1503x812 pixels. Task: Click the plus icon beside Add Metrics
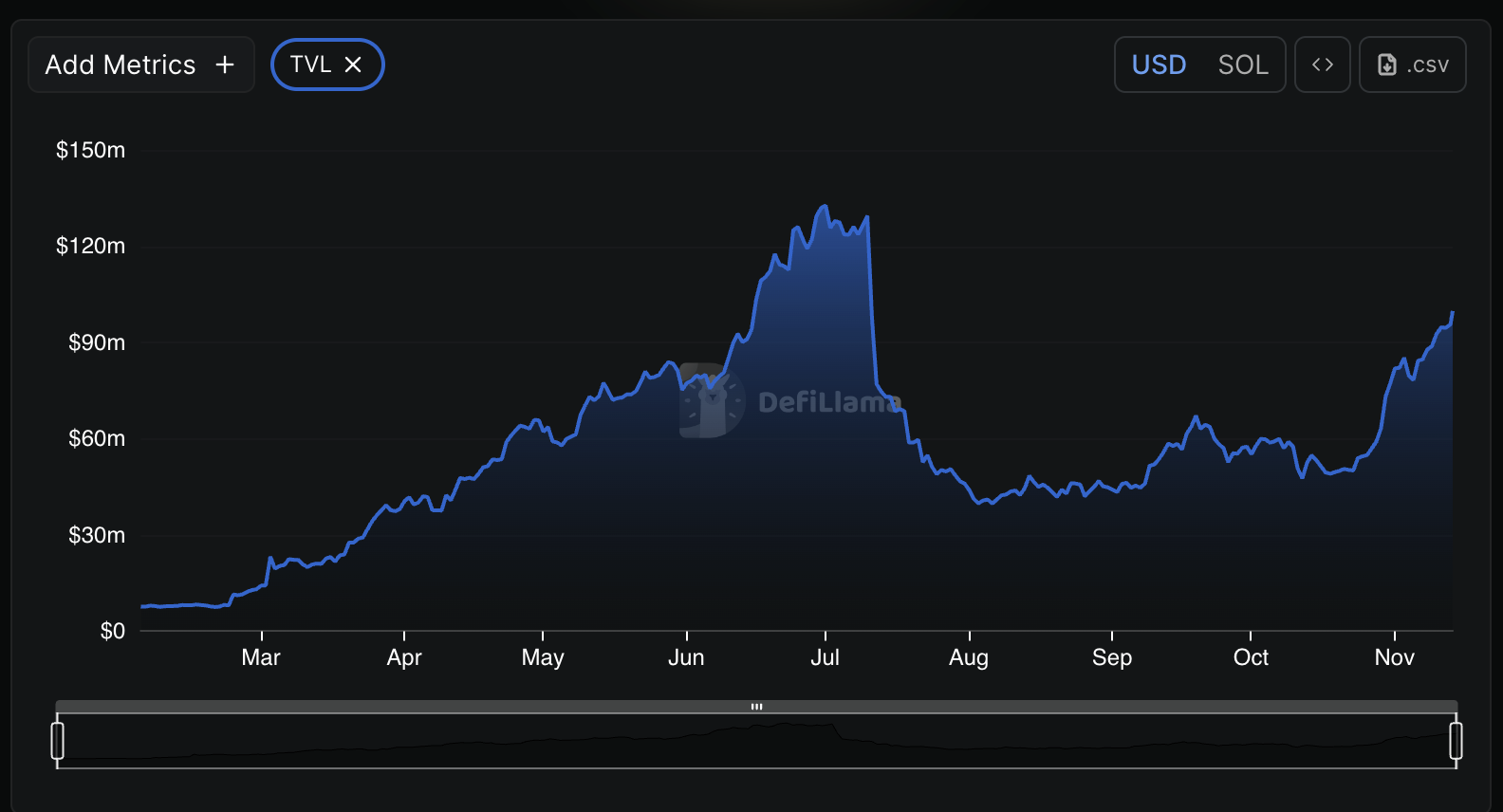(x=225, y=65)
